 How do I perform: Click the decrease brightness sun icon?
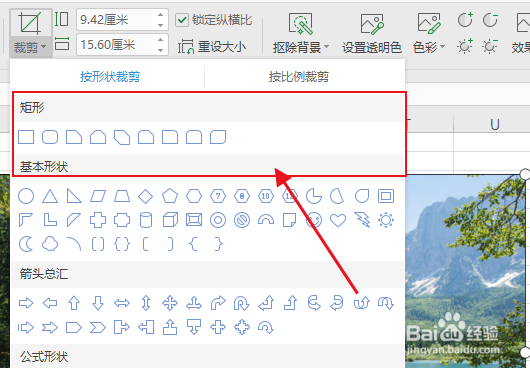[x=490, y=46]
